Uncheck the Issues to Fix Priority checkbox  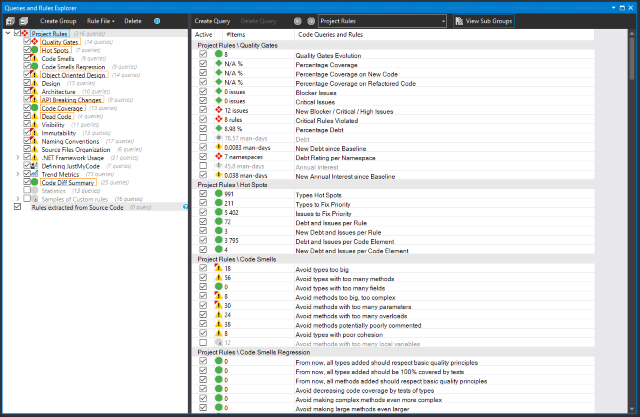pos(203,212)
